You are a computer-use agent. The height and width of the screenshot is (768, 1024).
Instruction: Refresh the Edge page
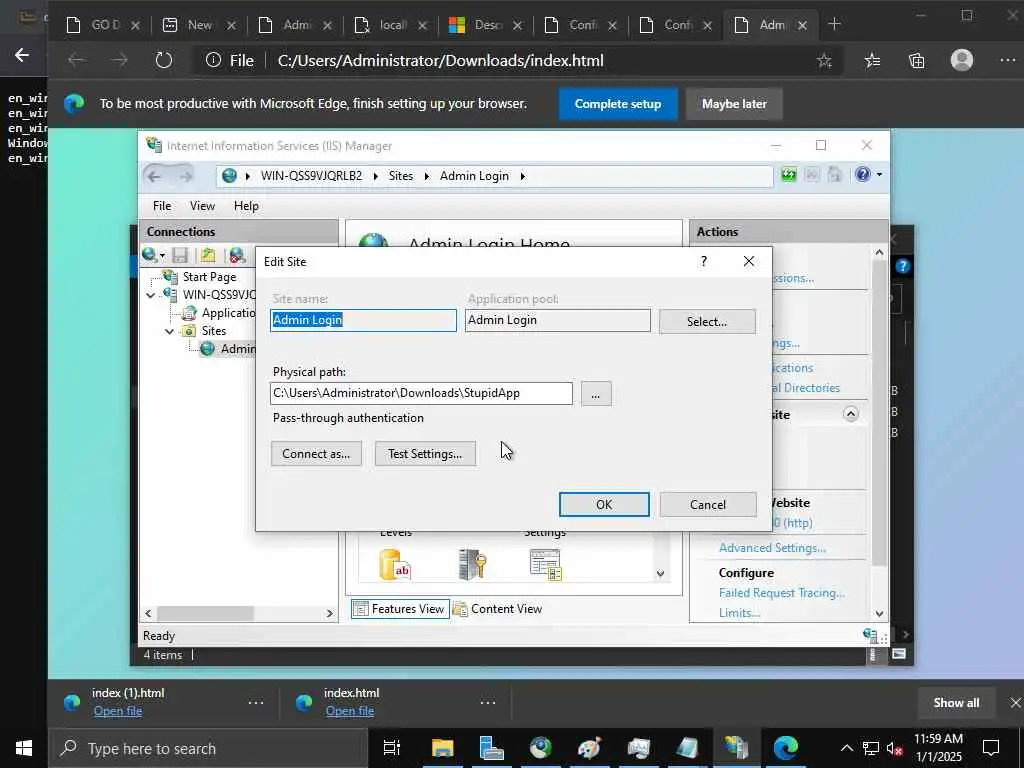[163, 61]
